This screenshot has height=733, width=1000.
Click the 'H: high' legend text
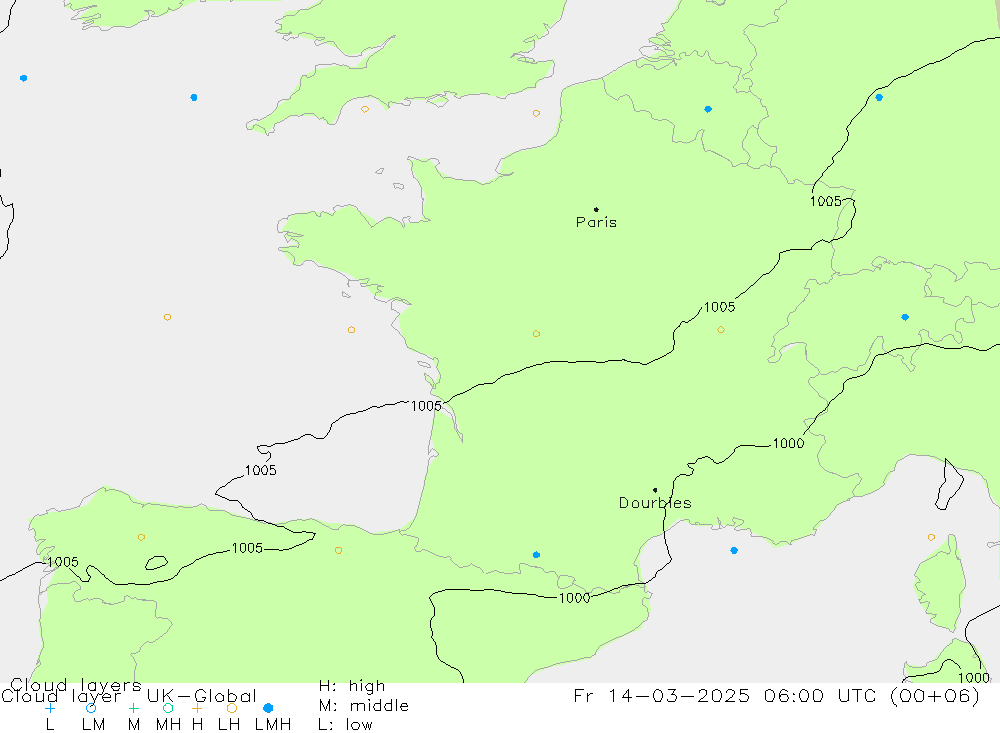coord(352,686)
